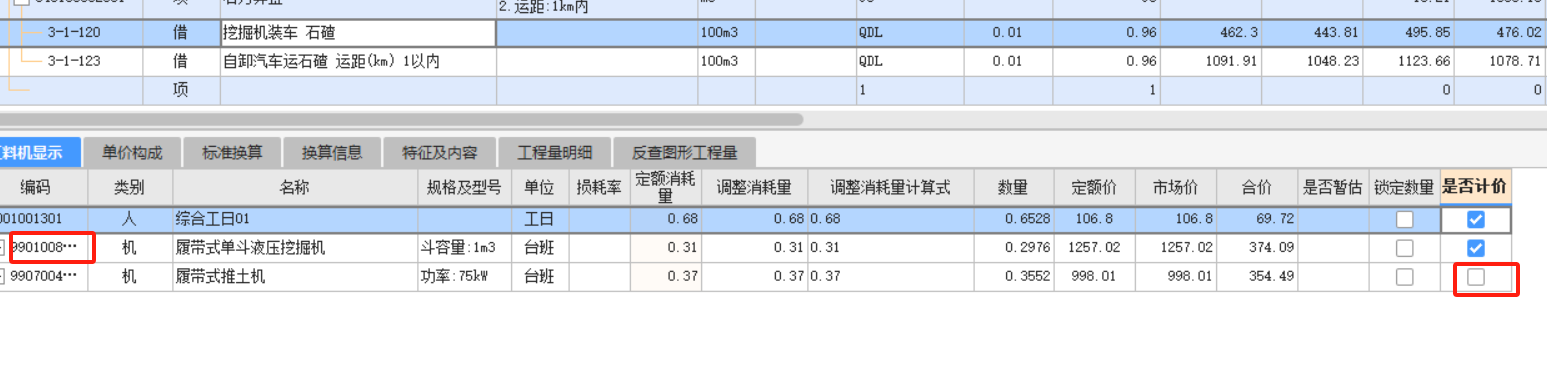Uncheck 是否计价 for 履带式单斗液压挖掘机 row
The image size is (1547, 376).
(1475, 248)
